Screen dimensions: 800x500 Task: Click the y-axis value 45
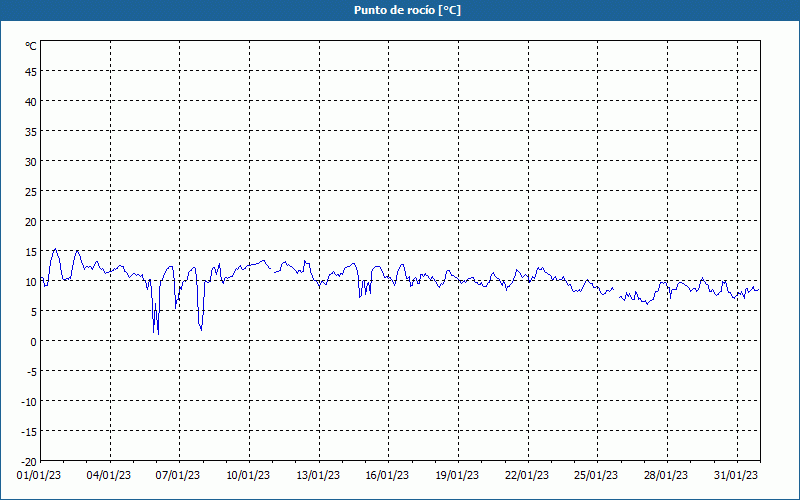tap(31, 72)
